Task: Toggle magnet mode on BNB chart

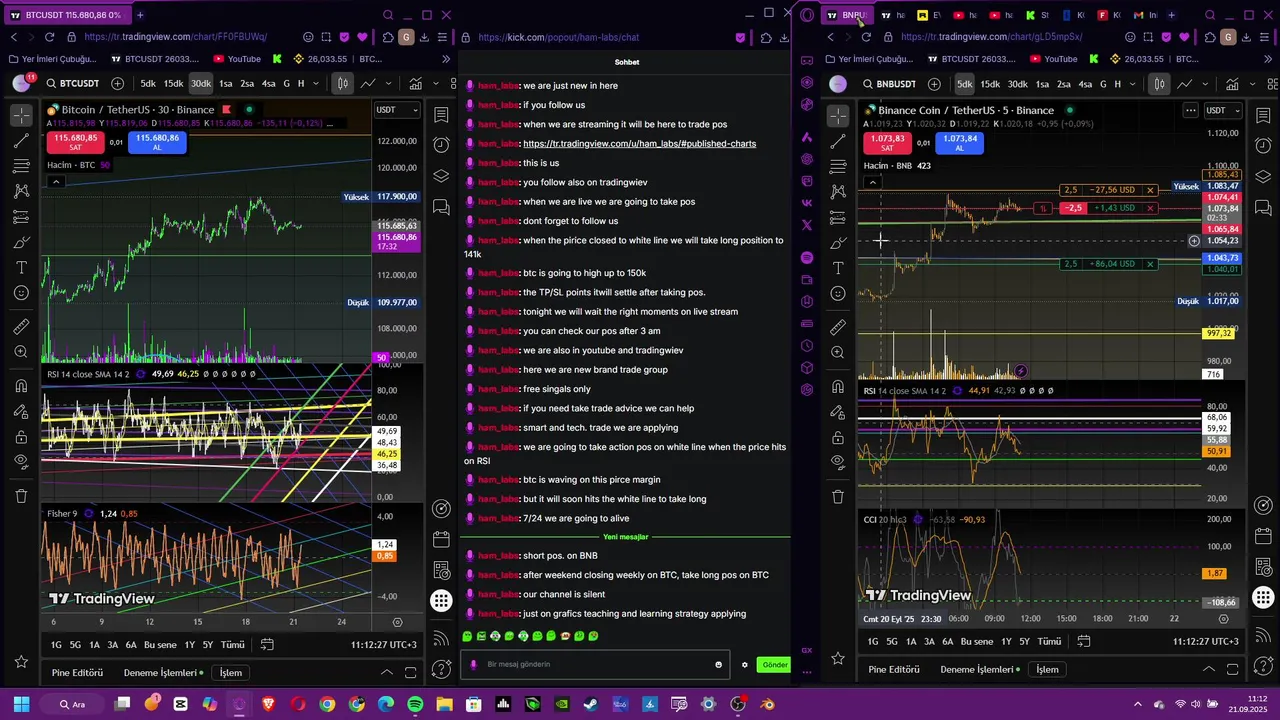Action: [838, 386]
